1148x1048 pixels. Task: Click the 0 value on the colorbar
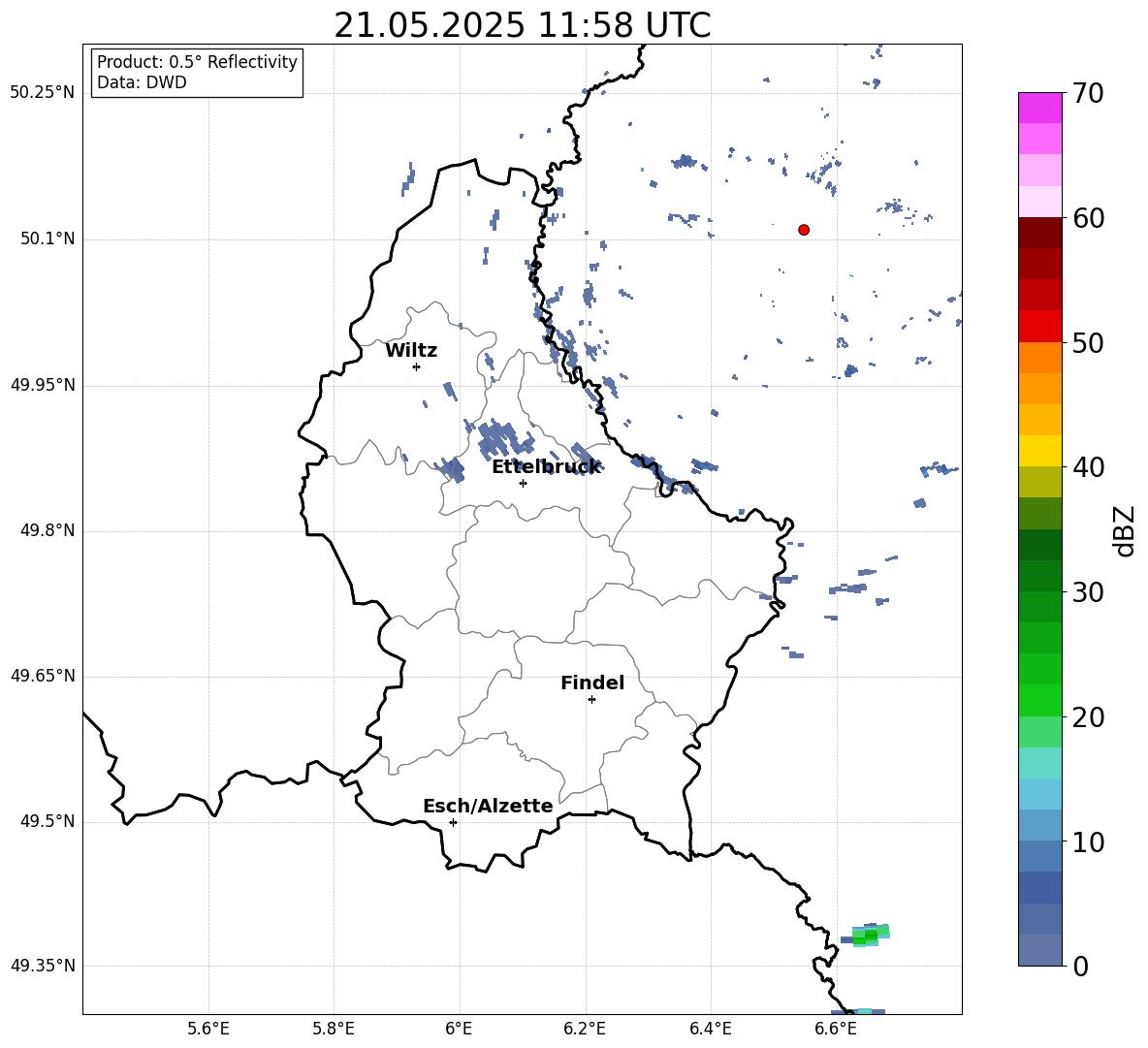coord(1081,966)
